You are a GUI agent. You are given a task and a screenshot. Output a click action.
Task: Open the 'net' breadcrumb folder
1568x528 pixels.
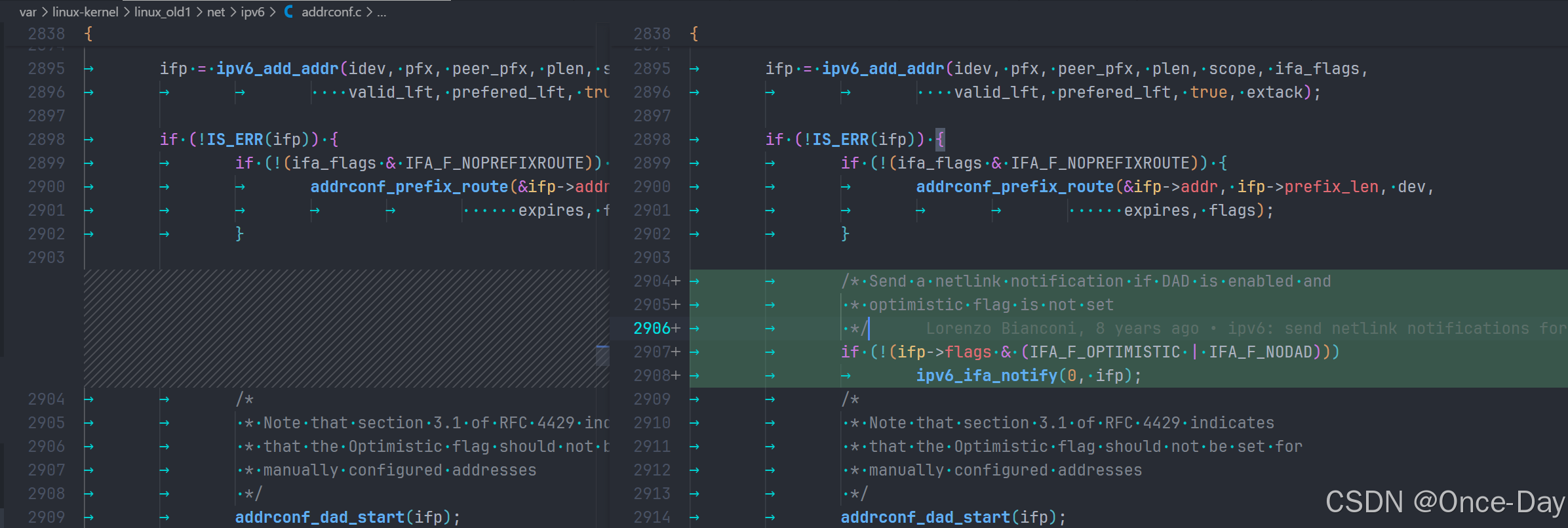click(216, 12)
